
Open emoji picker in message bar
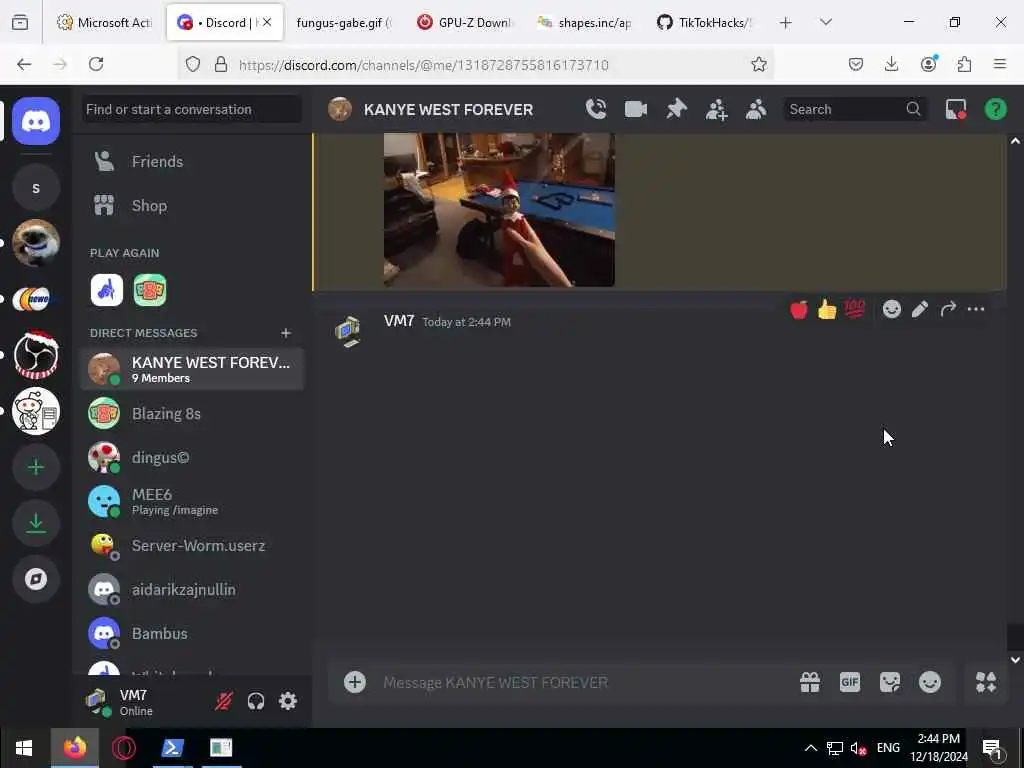click(x=930, y=682)
